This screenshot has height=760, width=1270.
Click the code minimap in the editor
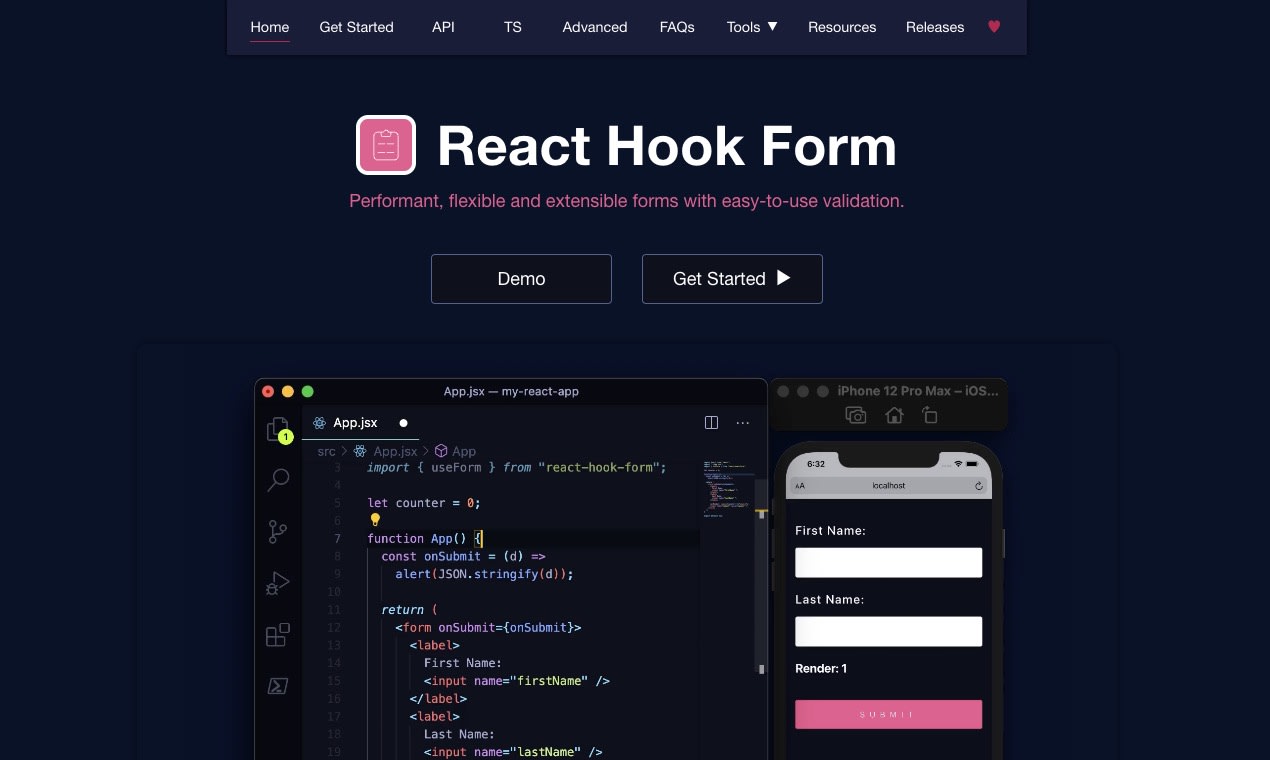(x=727, y=490)
